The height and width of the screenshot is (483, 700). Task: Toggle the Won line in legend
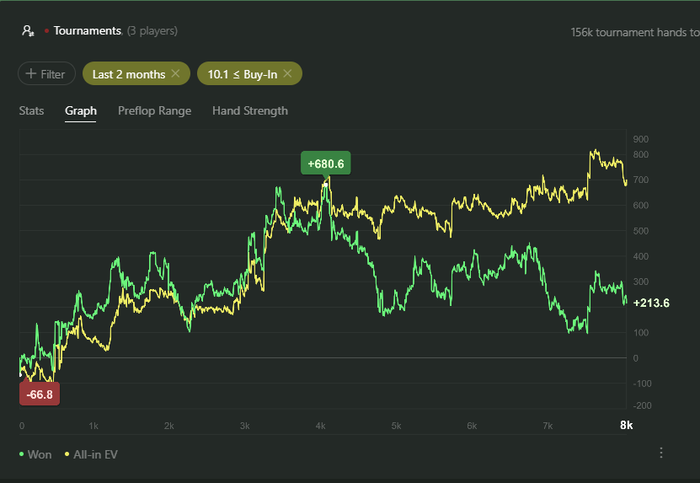pos(35,454)
